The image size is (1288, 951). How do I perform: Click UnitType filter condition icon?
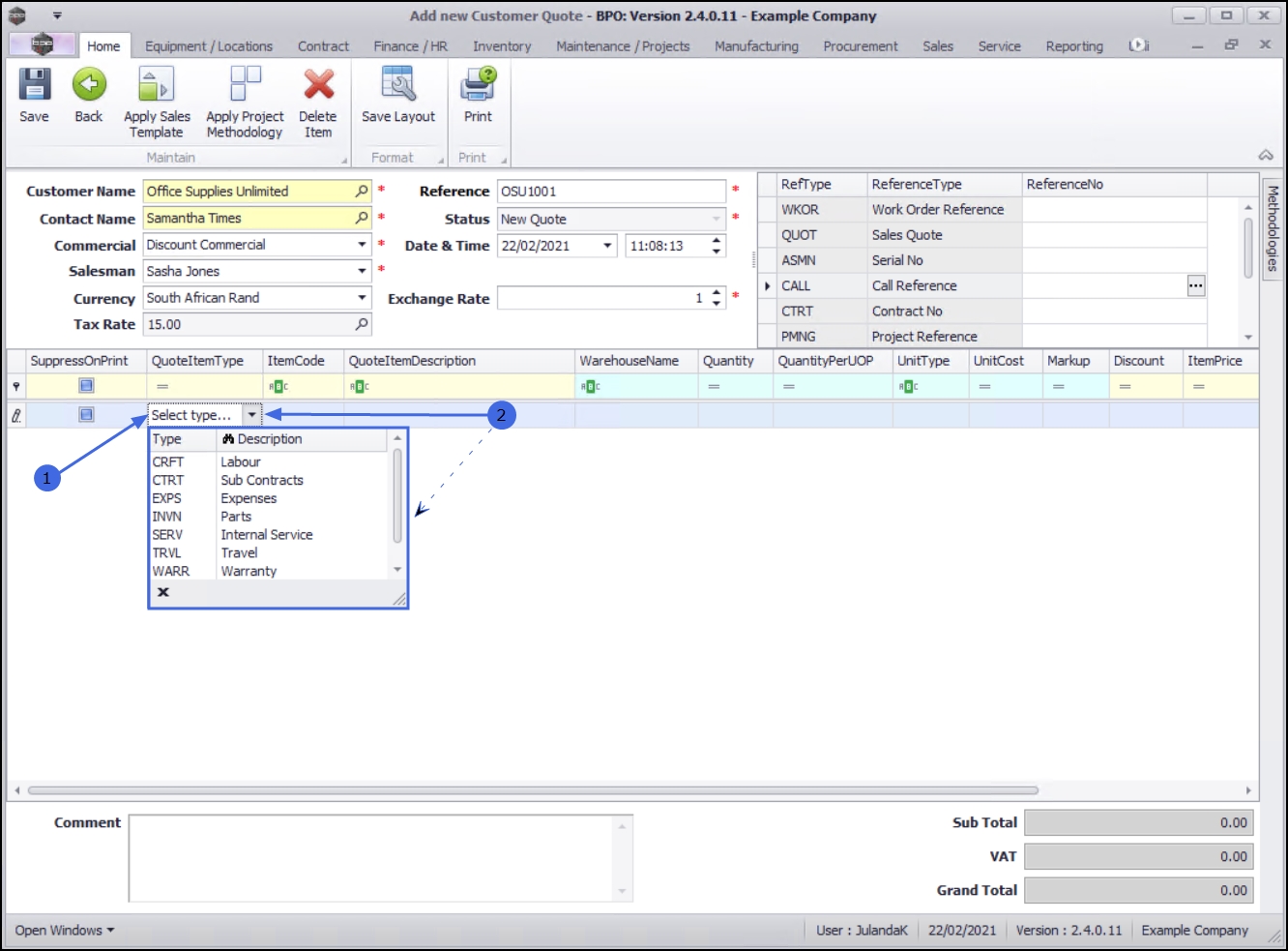(908, 387)
